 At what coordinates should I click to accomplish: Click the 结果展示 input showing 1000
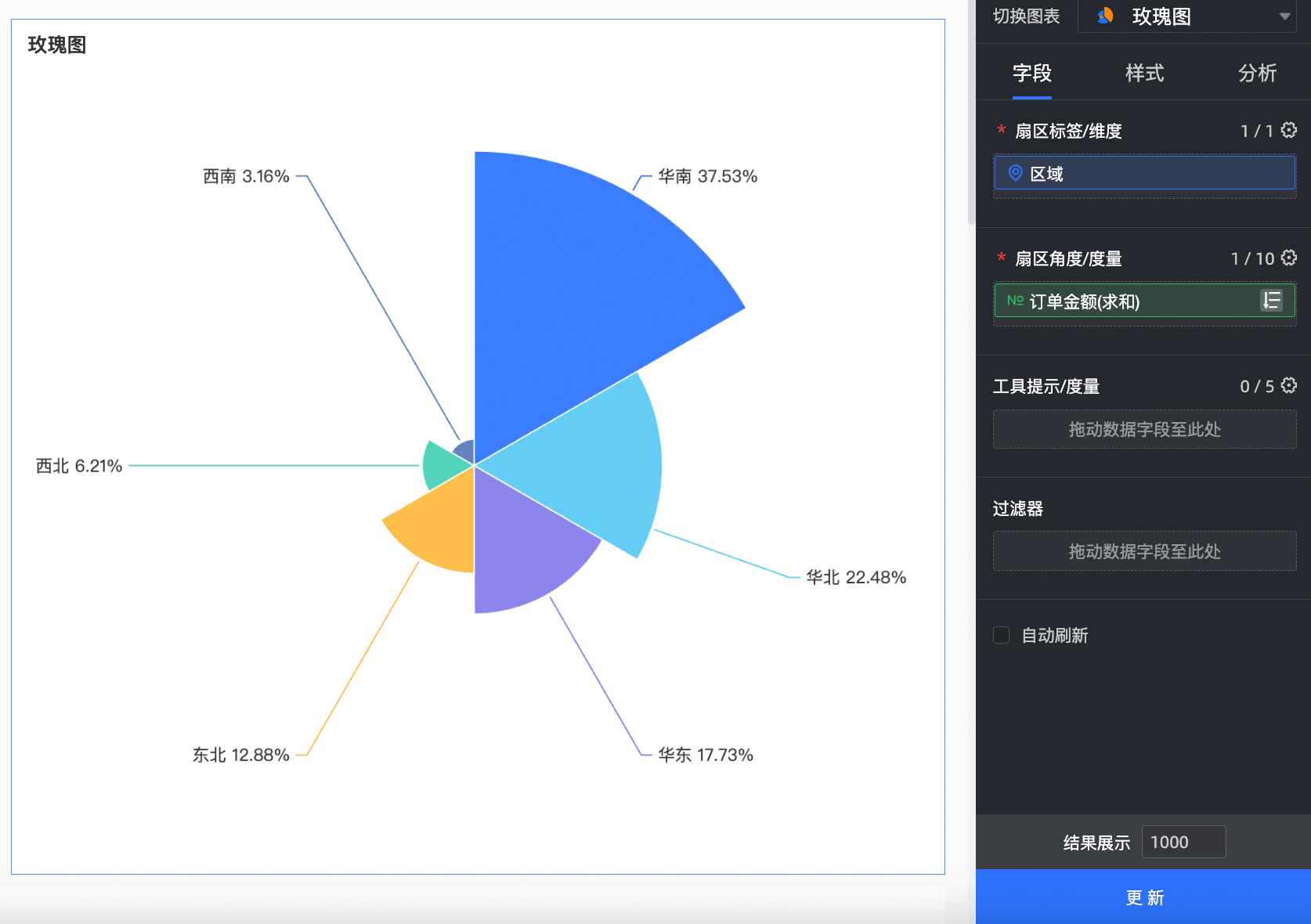pyautogui.click(x=1183, y=842)
